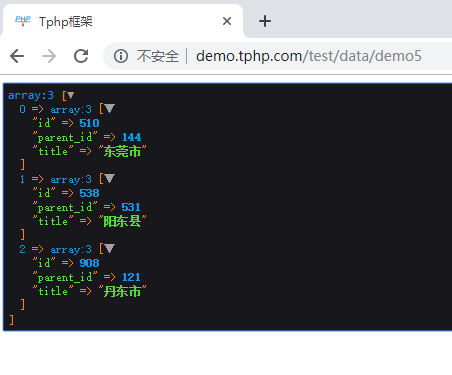Click the id value 908

(89, 263)
